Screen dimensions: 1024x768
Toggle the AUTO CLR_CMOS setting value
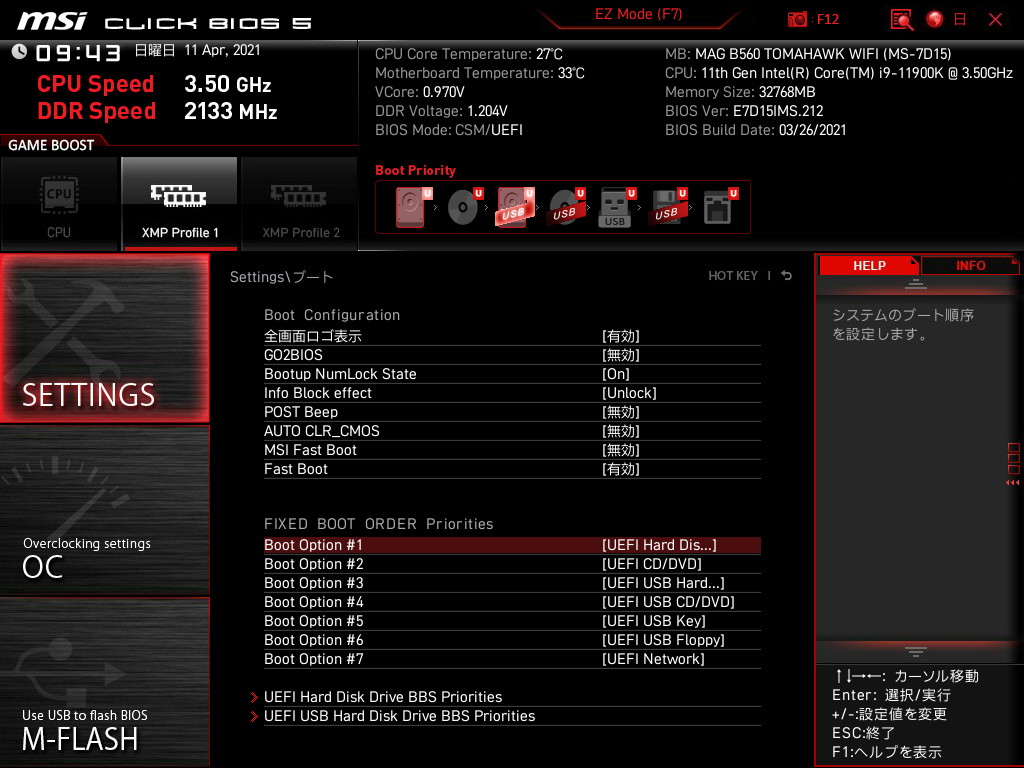(x=620, y=431)
